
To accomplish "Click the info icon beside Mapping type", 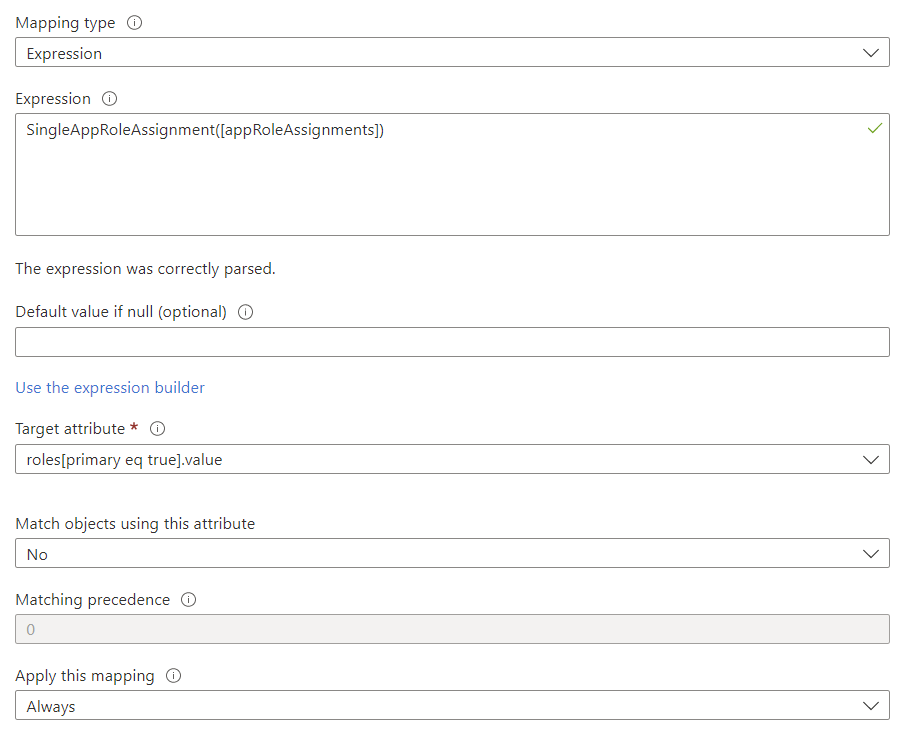I will (x=135, y=22).
